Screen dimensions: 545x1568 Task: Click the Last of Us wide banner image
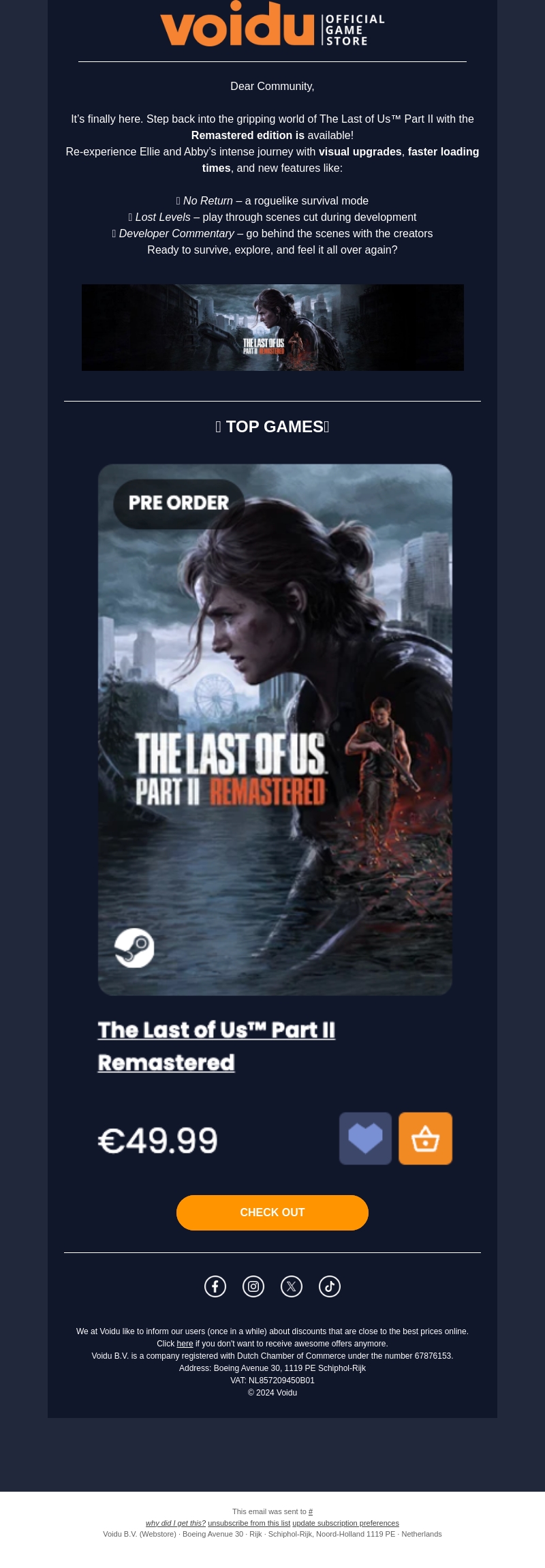(x=272, y=328)
